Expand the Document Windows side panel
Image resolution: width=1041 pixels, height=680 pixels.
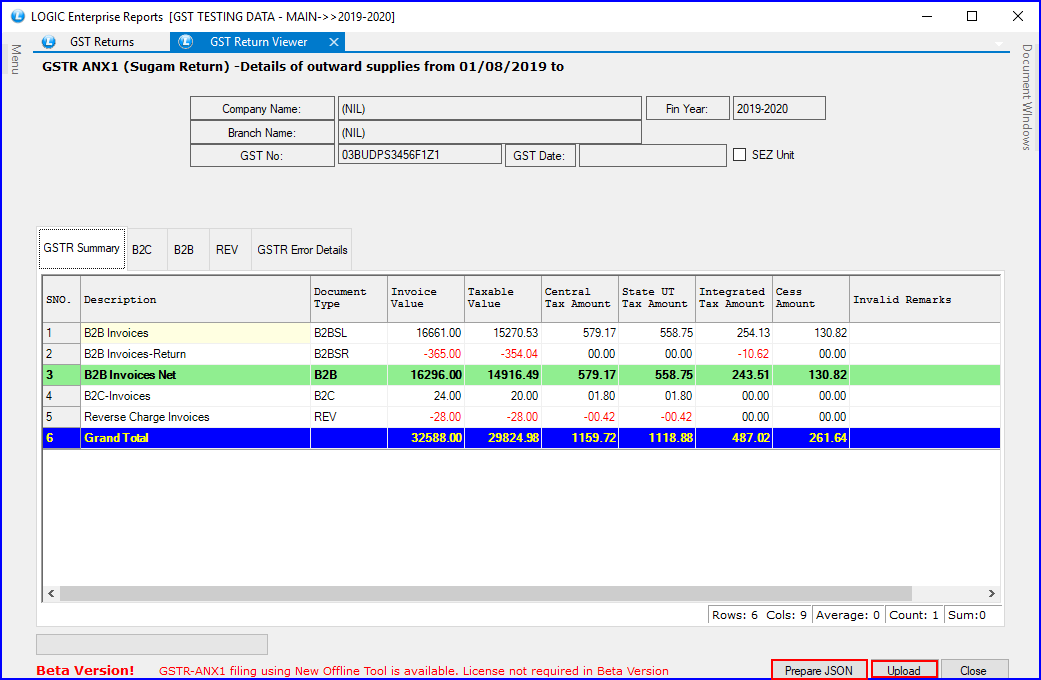(1027, 97)
